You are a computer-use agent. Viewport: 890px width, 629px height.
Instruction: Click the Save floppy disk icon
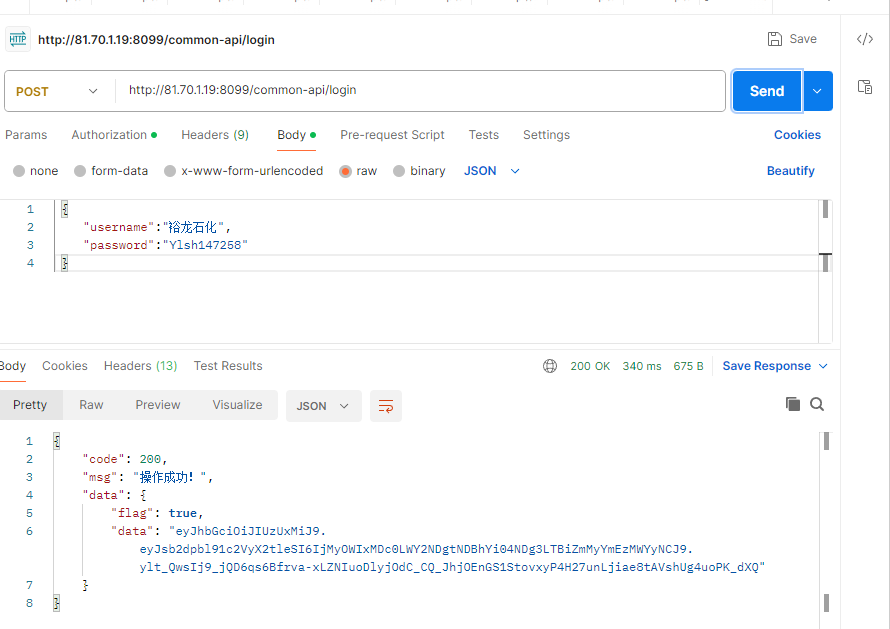(775, 39)
